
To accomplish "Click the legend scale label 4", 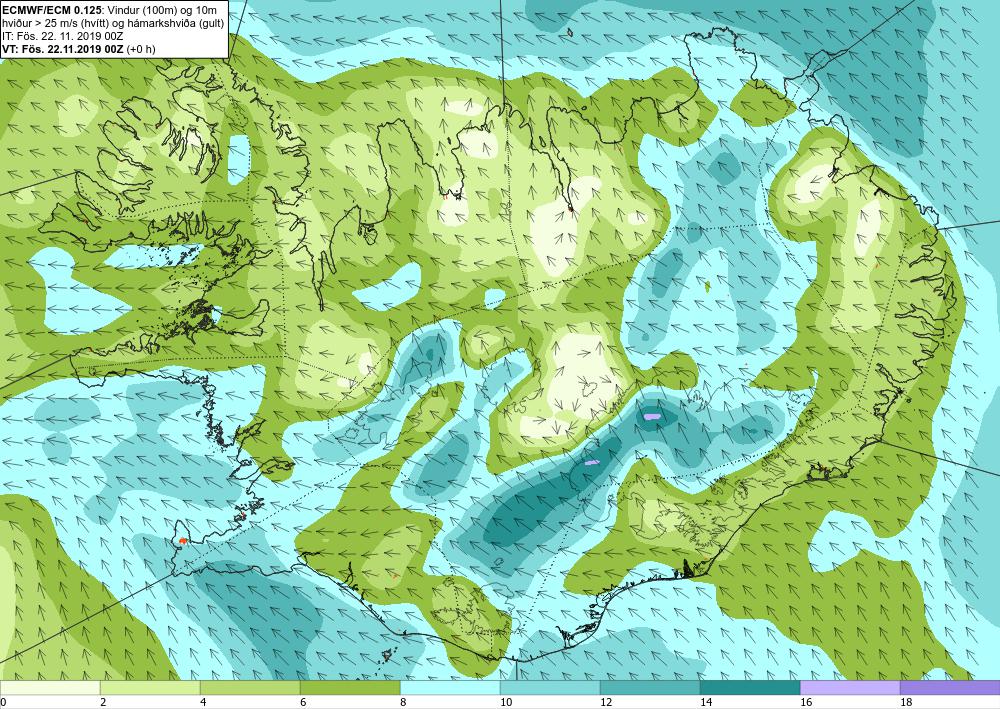I will (x=203, y=702).
